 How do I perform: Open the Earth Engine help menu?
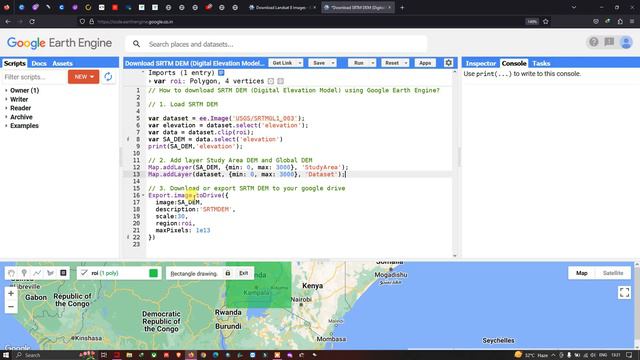(593, 42)
